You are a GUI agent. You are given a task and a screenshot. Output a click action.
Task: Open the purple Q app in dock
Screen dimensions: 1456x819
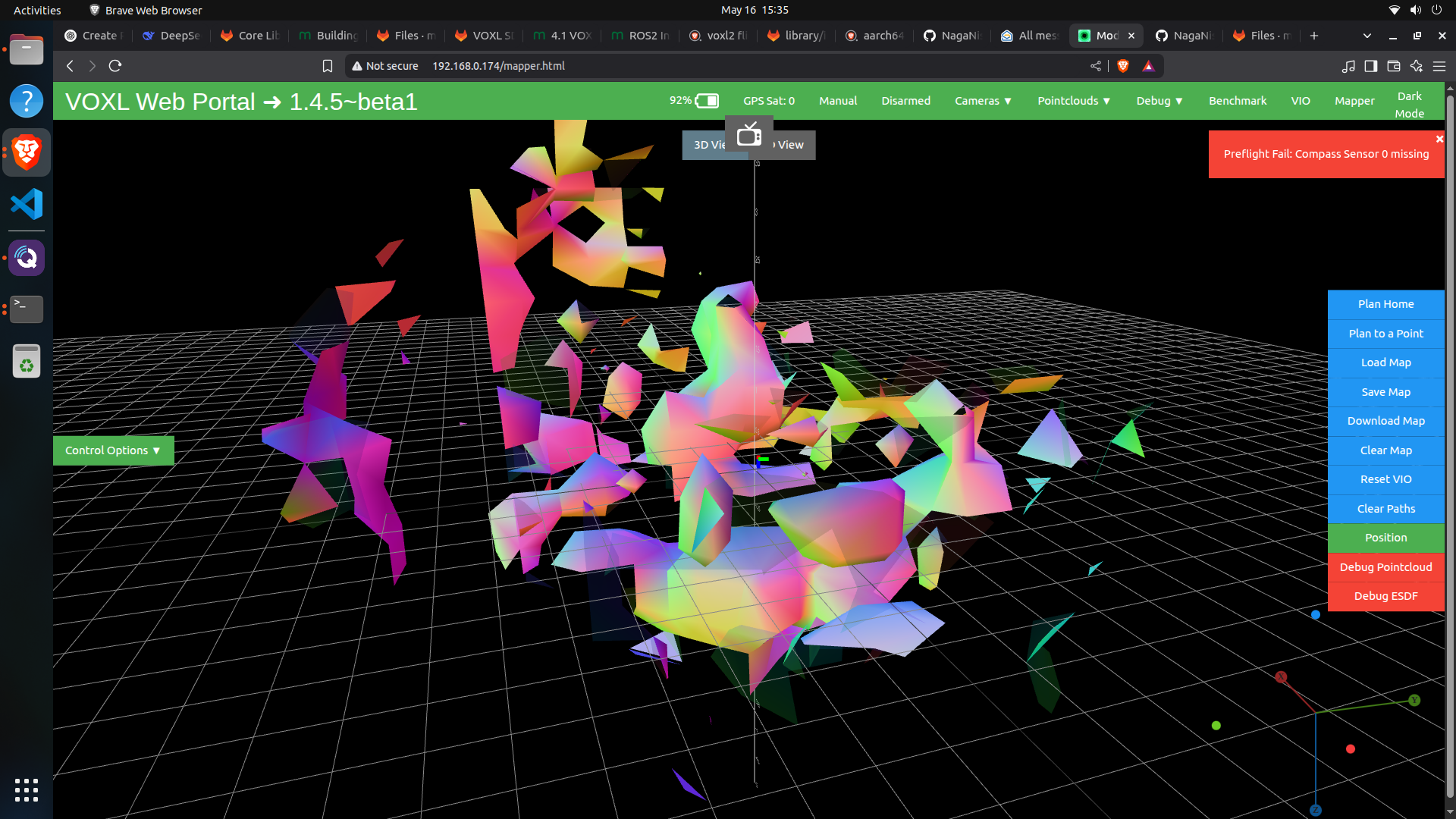pyautogui.click(x=27, y=258)
